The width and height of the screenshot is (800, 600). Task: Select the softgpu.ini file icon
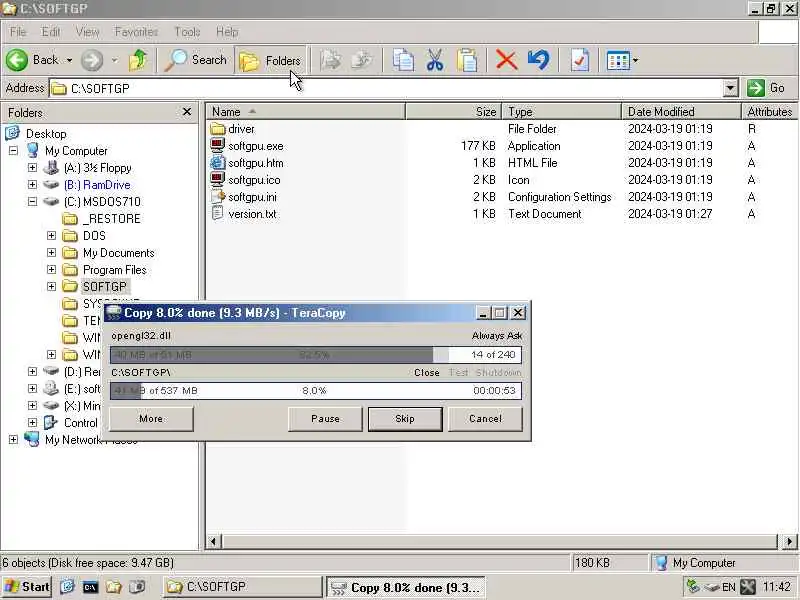click(218, 196)
